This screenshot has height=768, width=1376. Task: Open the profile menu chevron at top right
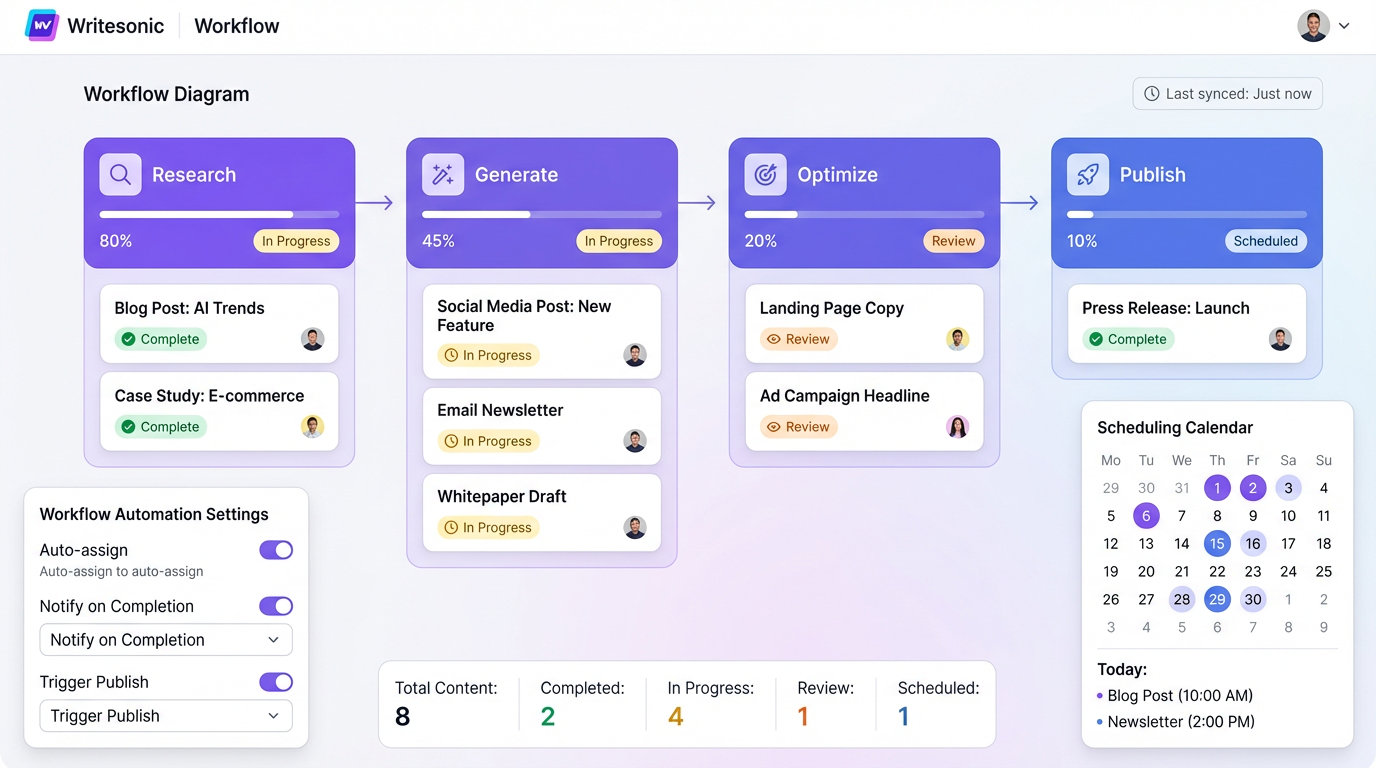pyautogui.click(x=1344, y=26)
